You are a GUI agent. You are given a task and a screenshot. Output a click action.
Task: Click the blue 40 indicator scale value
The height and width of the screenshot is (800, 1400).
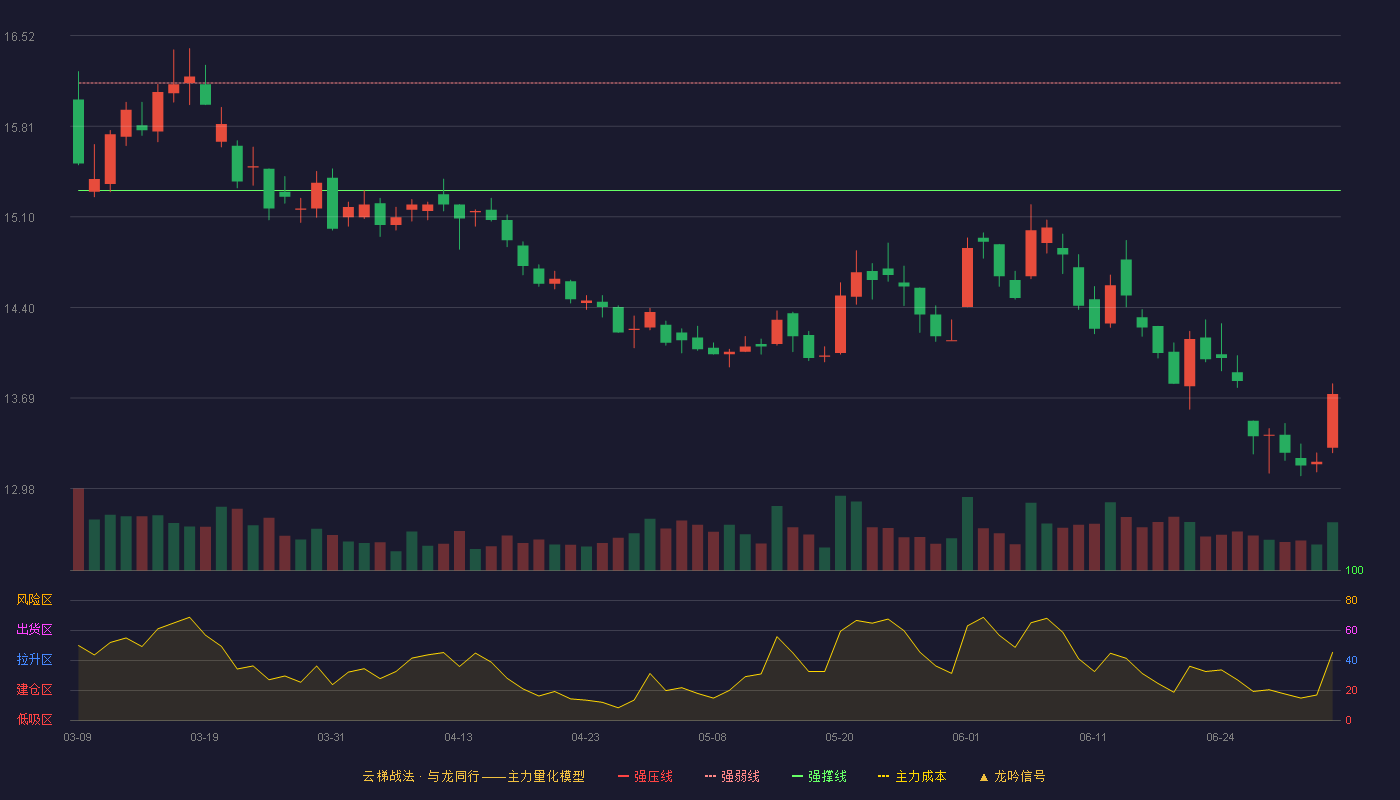(1351, 661)
